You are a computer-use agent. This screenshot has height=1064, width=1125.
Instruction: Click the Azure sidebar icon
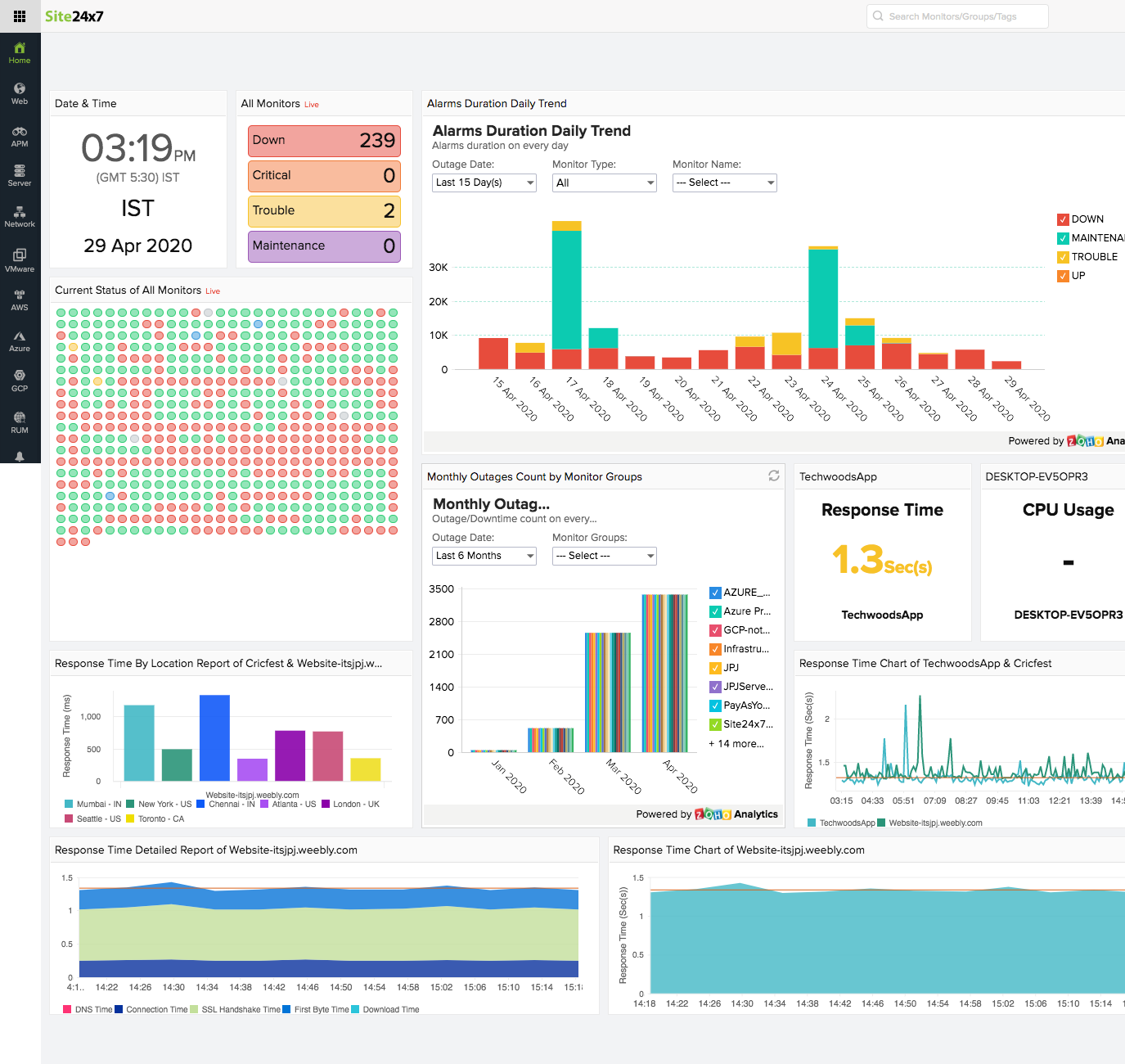20,340
